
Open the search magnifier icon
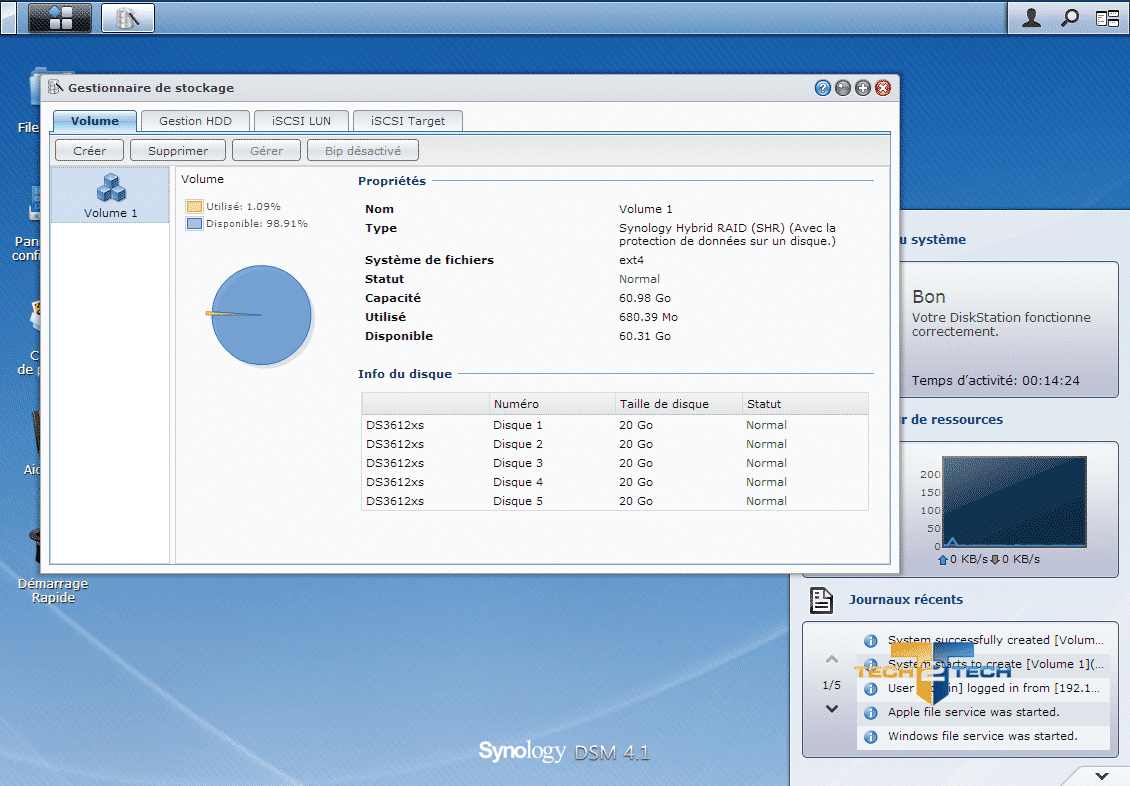click(x=1069, y=17)
